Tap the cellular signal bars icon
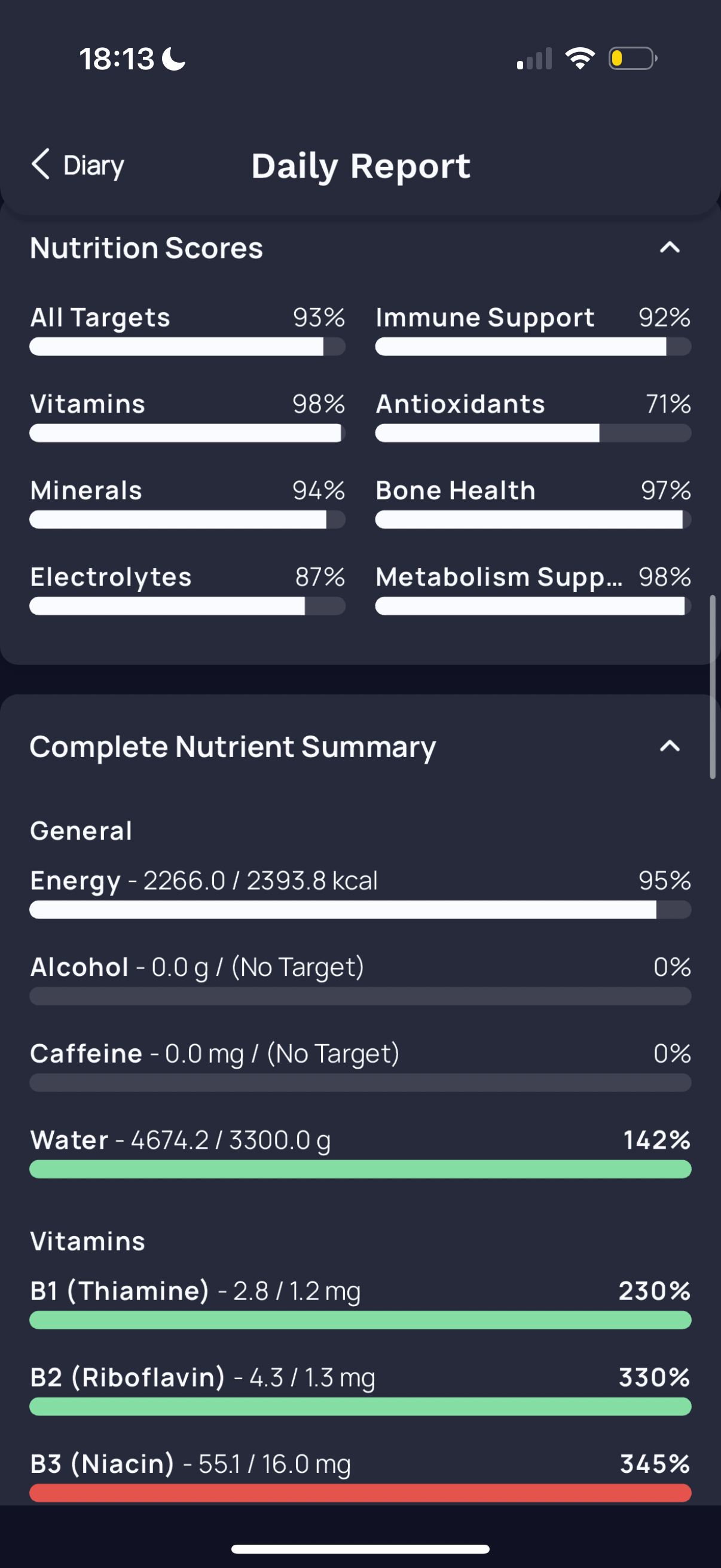The image size is (721, 1568). pos(534,59)
